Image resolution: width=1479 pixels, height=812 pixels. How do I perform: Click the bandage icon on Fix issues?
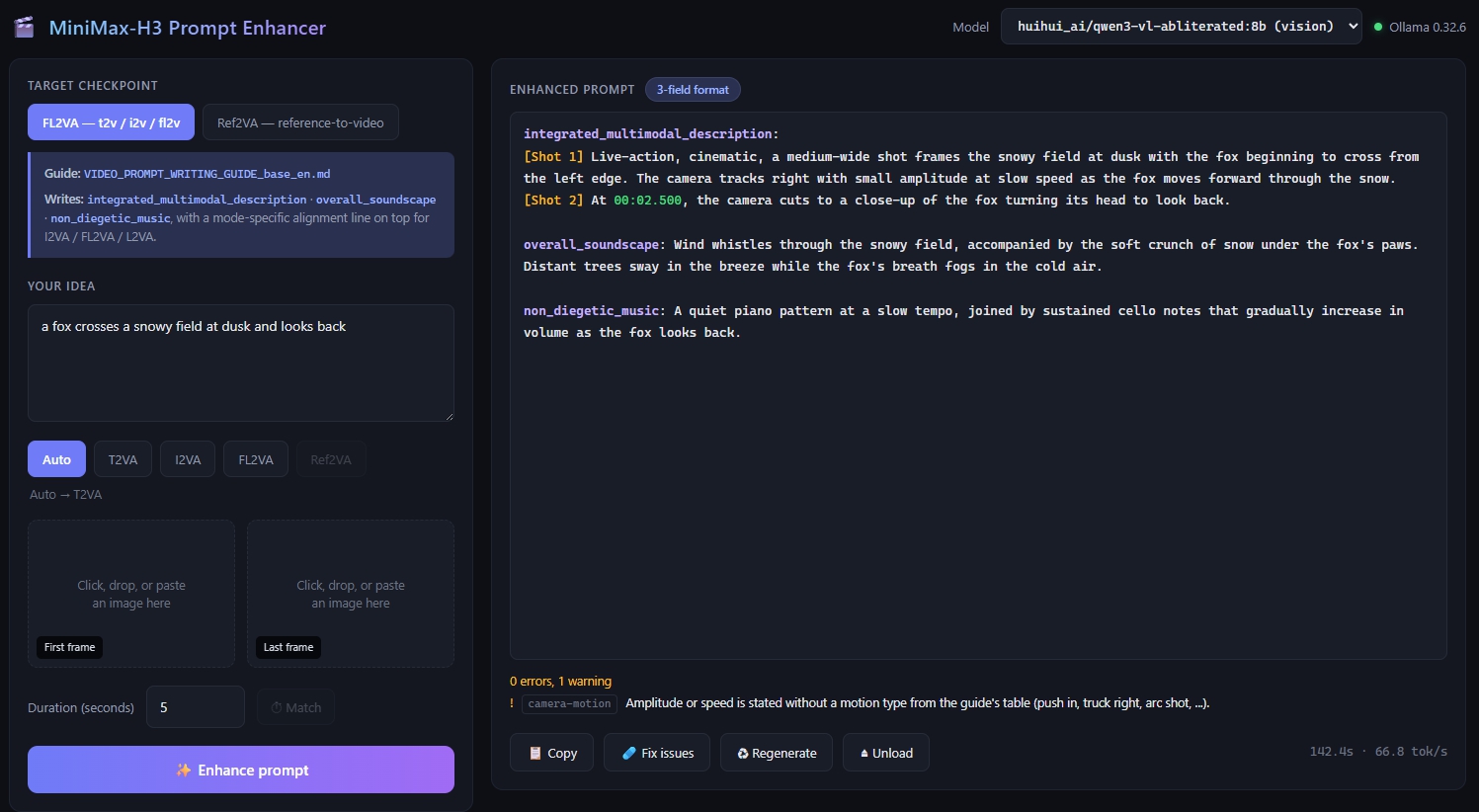[629, 753]
